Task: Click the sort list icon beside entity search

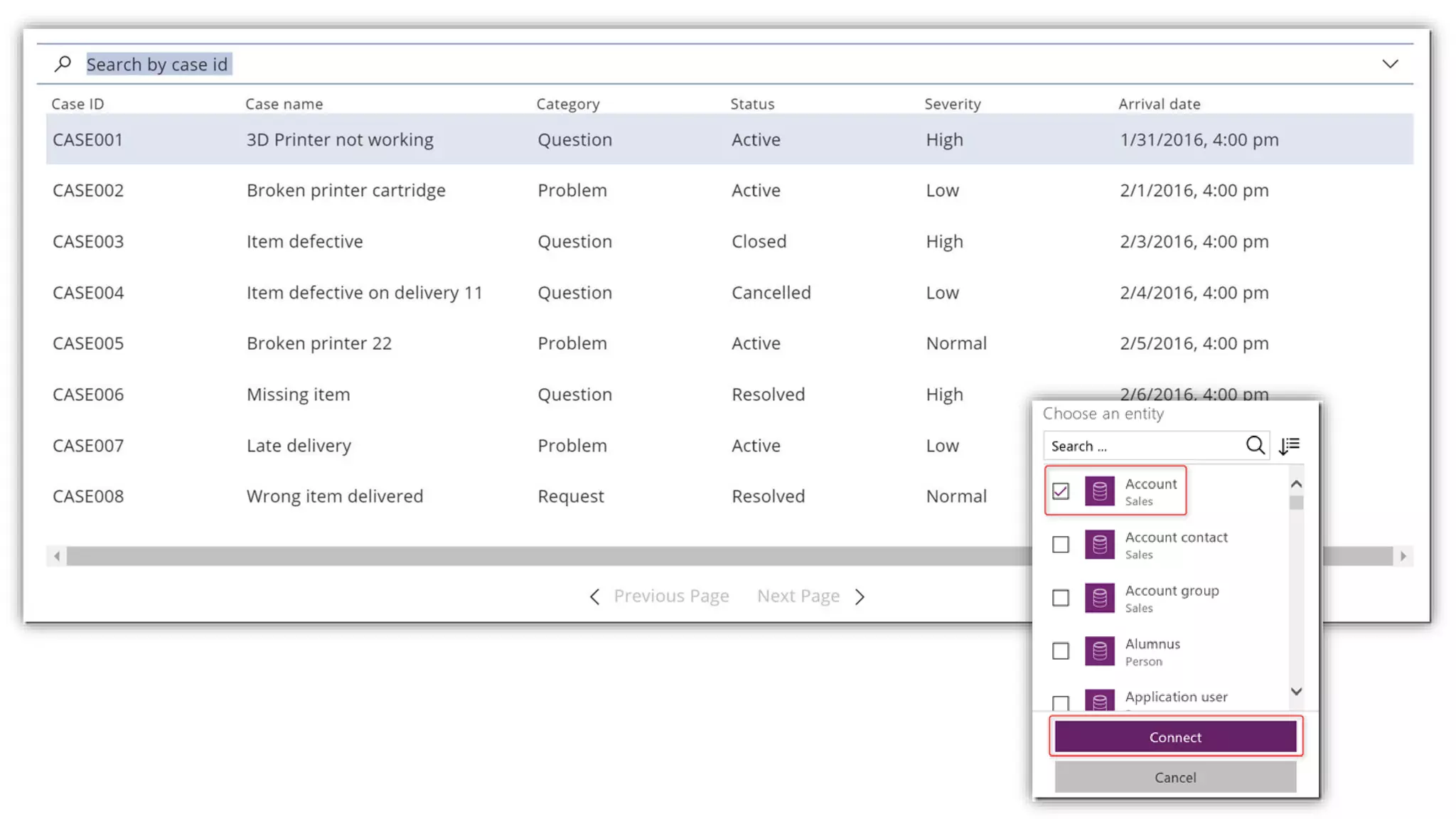Action: [x=1289, y=445]
